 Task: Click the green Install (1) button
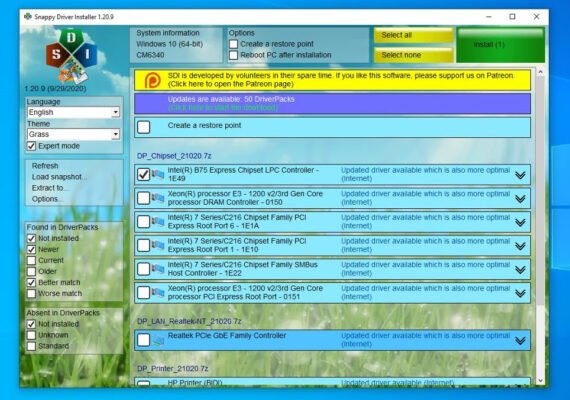point(501,45)
